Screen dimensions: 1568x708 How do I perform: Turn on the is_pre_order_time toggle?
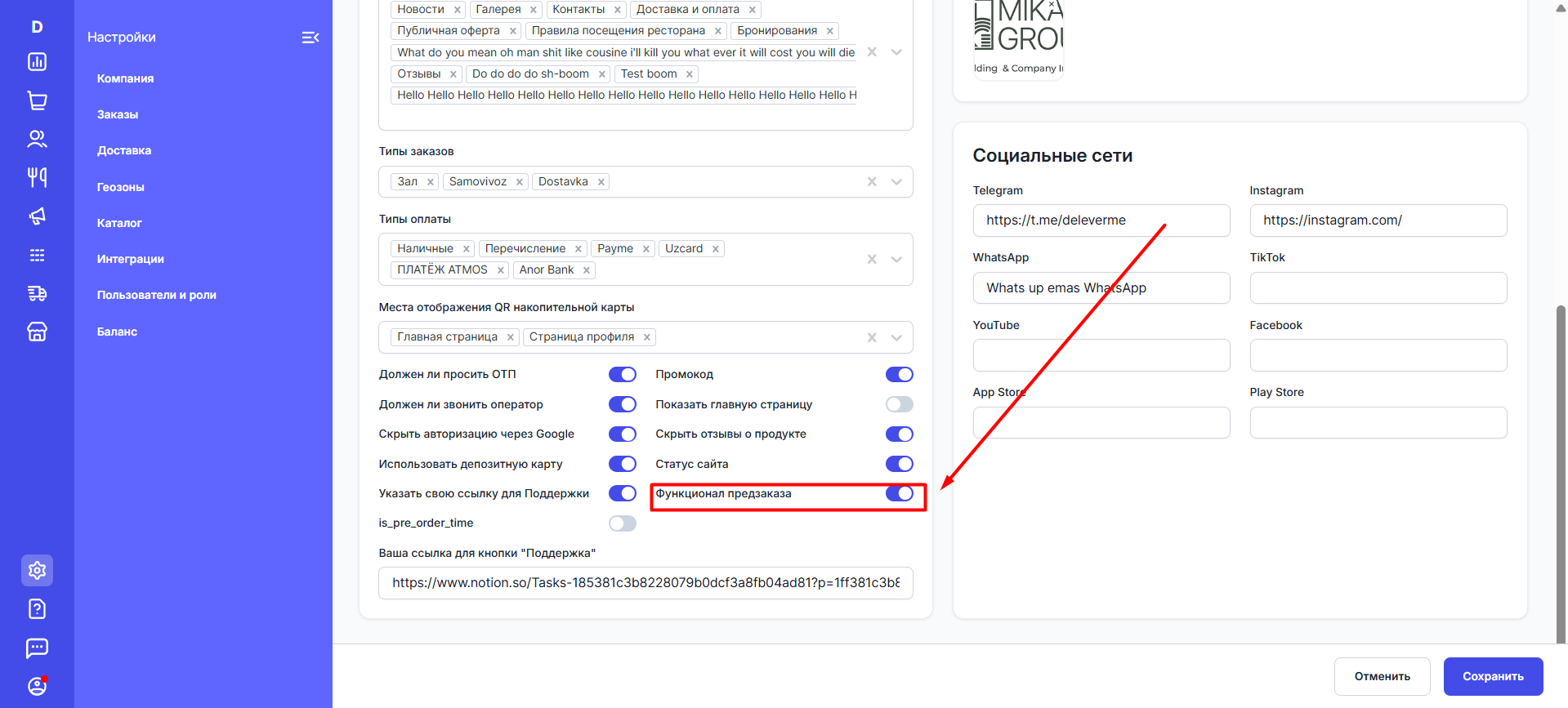coord(622,523)
